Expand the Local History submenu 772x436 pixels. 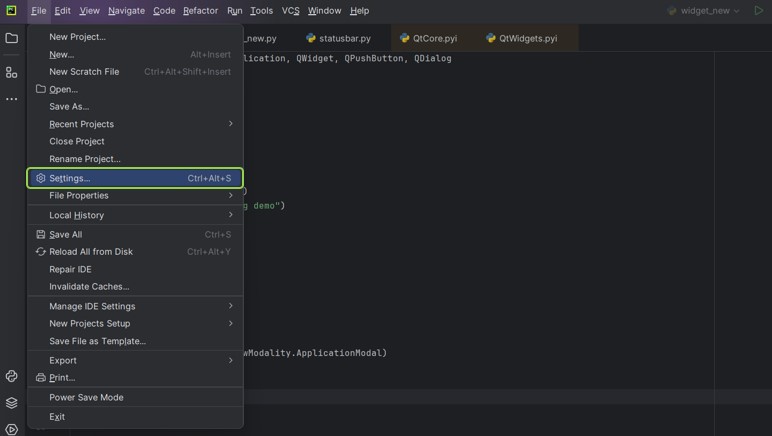pos(135,215)
